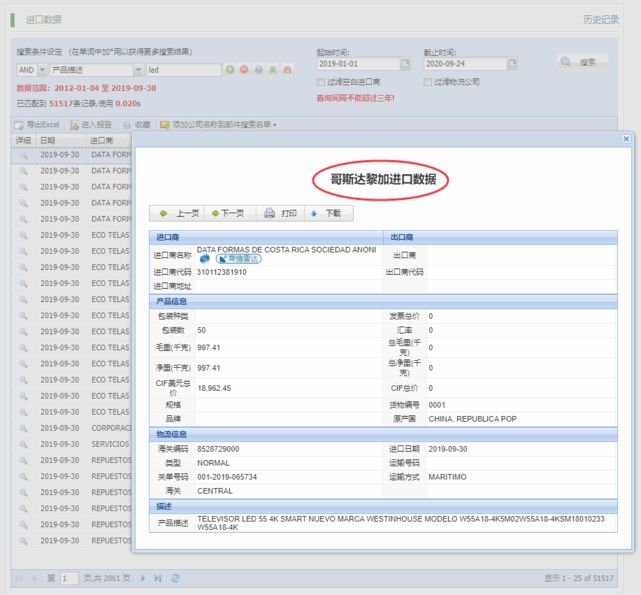Close the 哥斯达黎加进口数据 popup window
The width and height of the screenshot is (641, 595).
click(x=626, y=139)
